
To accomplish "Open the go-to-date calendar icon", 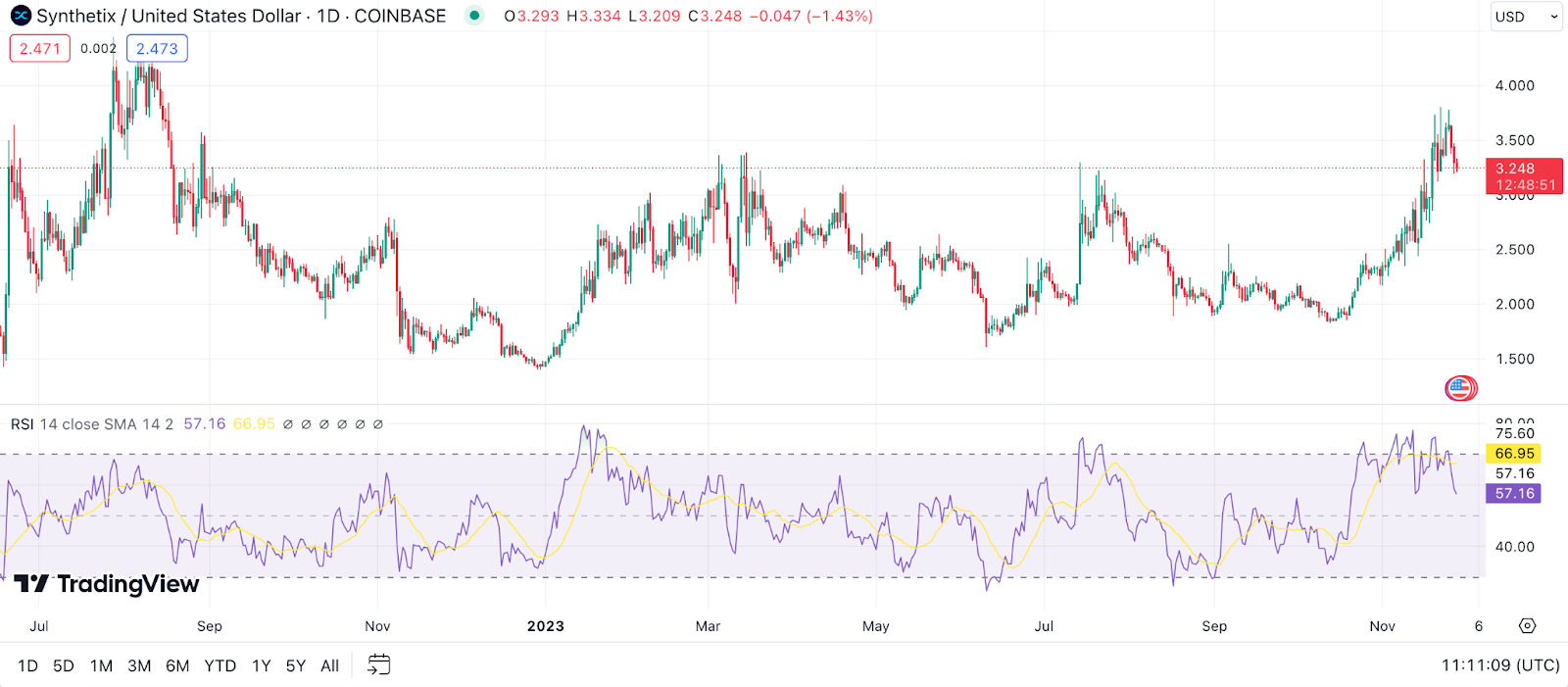I will point(378,664).
